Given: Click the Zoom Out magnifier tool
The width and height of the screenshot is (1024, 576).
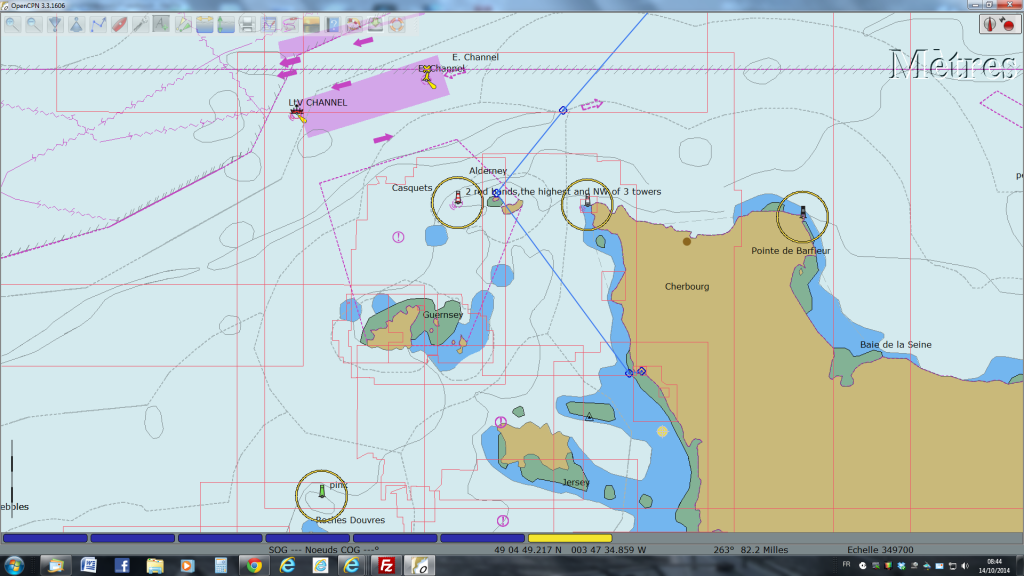Looking at the screenshot, I should click(34, 25).
